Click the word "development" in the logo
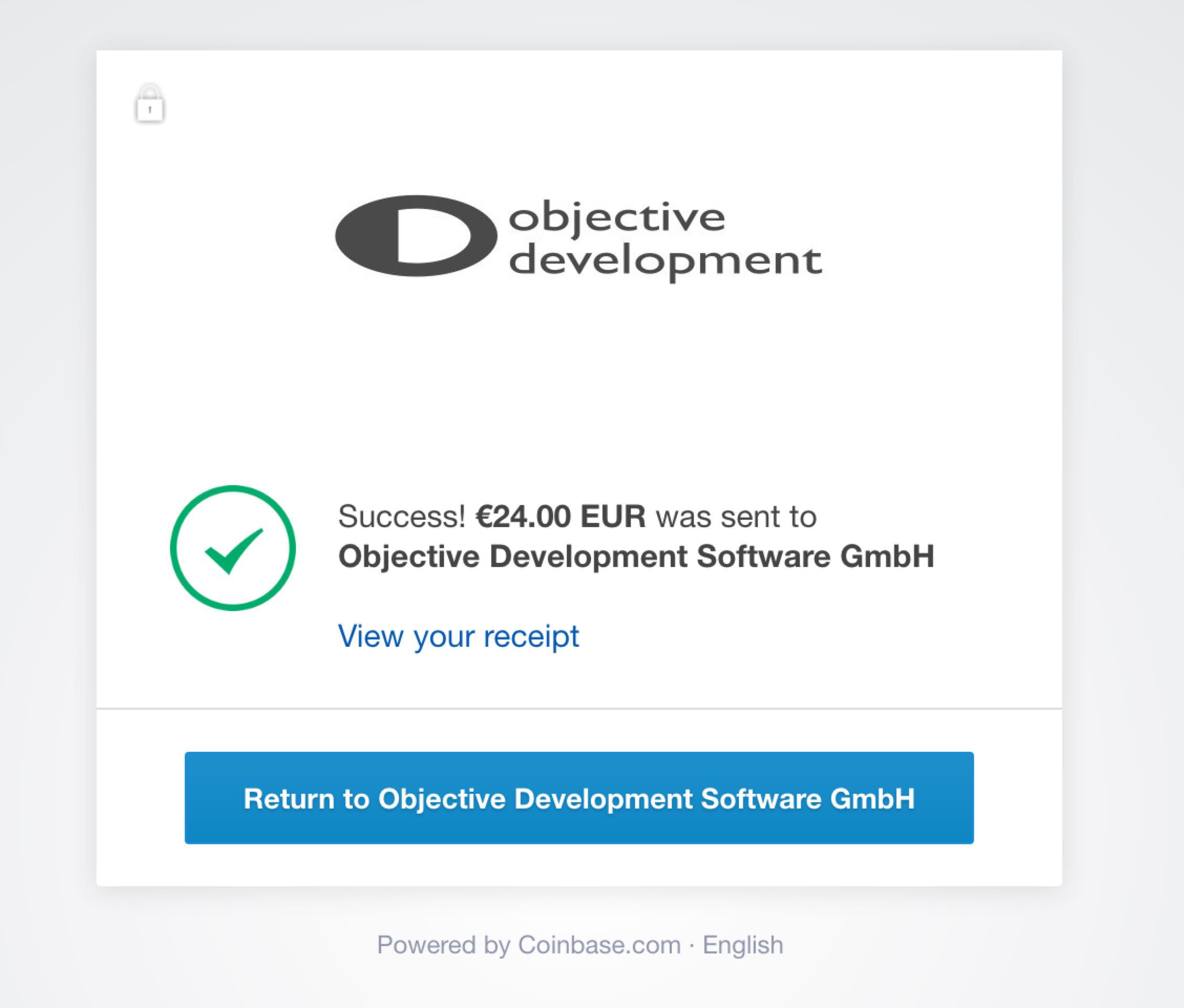Image resolution: width=1184 pixels, height=1008 pixels. coord(665,262)
